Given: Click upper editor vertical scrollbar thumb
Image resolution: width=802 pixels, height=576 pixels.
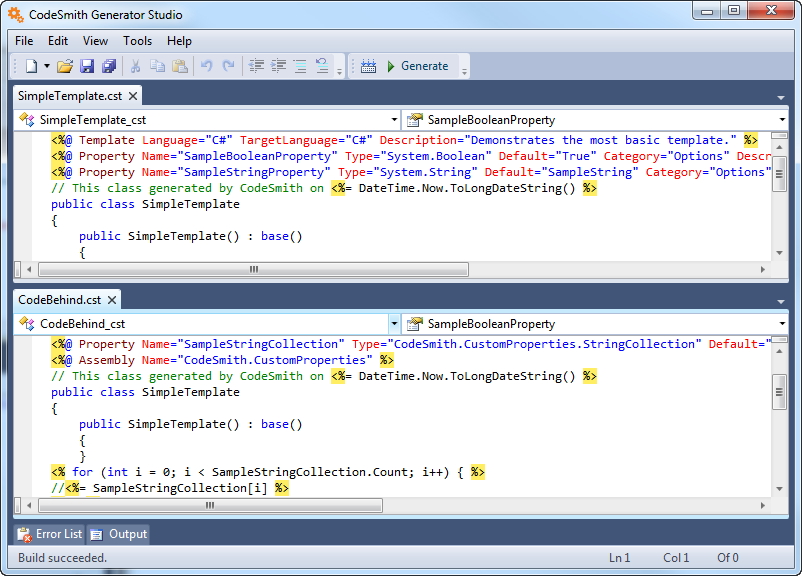Looking at the screenshot, I should (x=779, y=173).
